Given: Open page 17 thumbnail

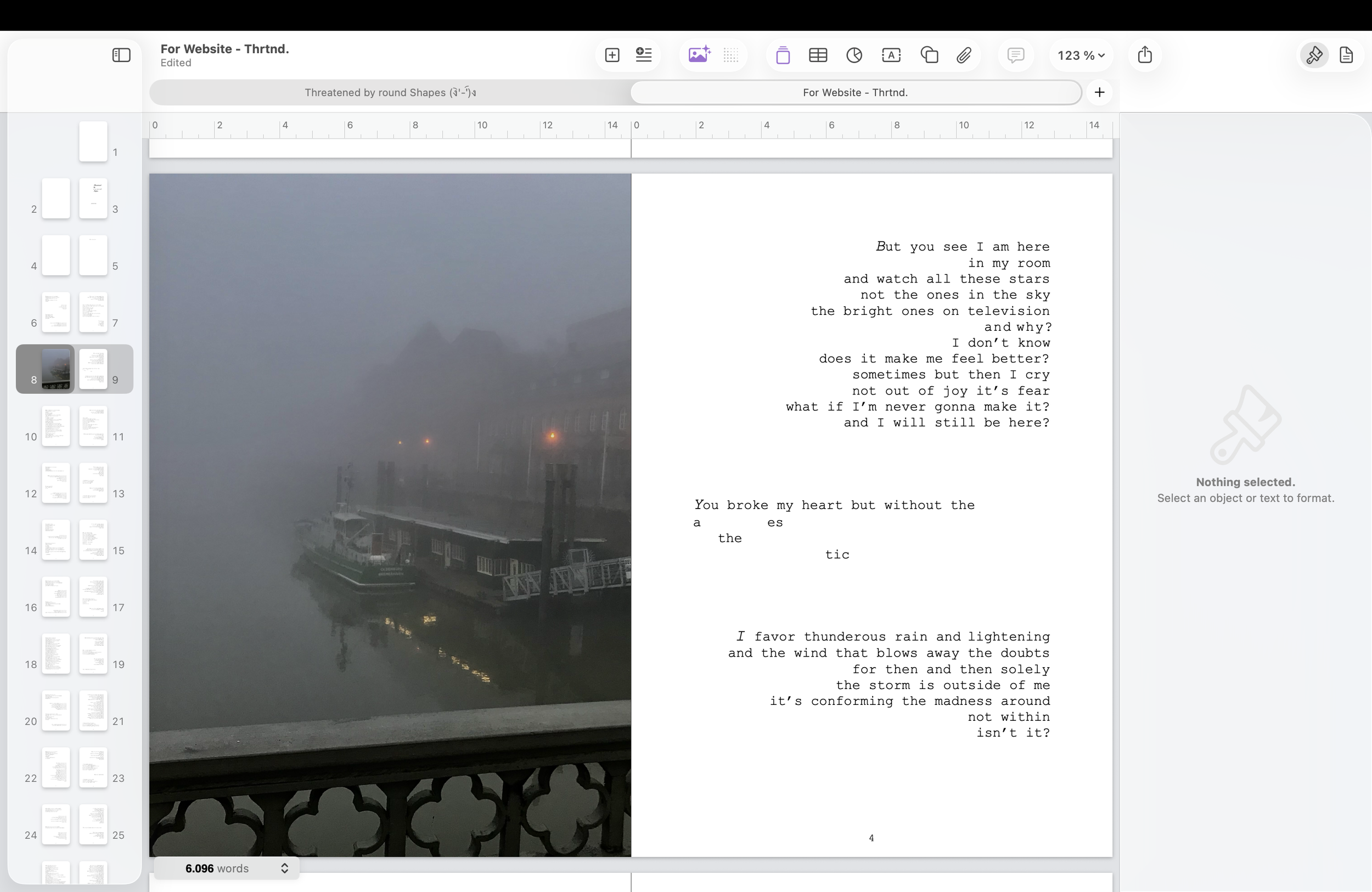Looking at the screenshot, I should 93,596.
